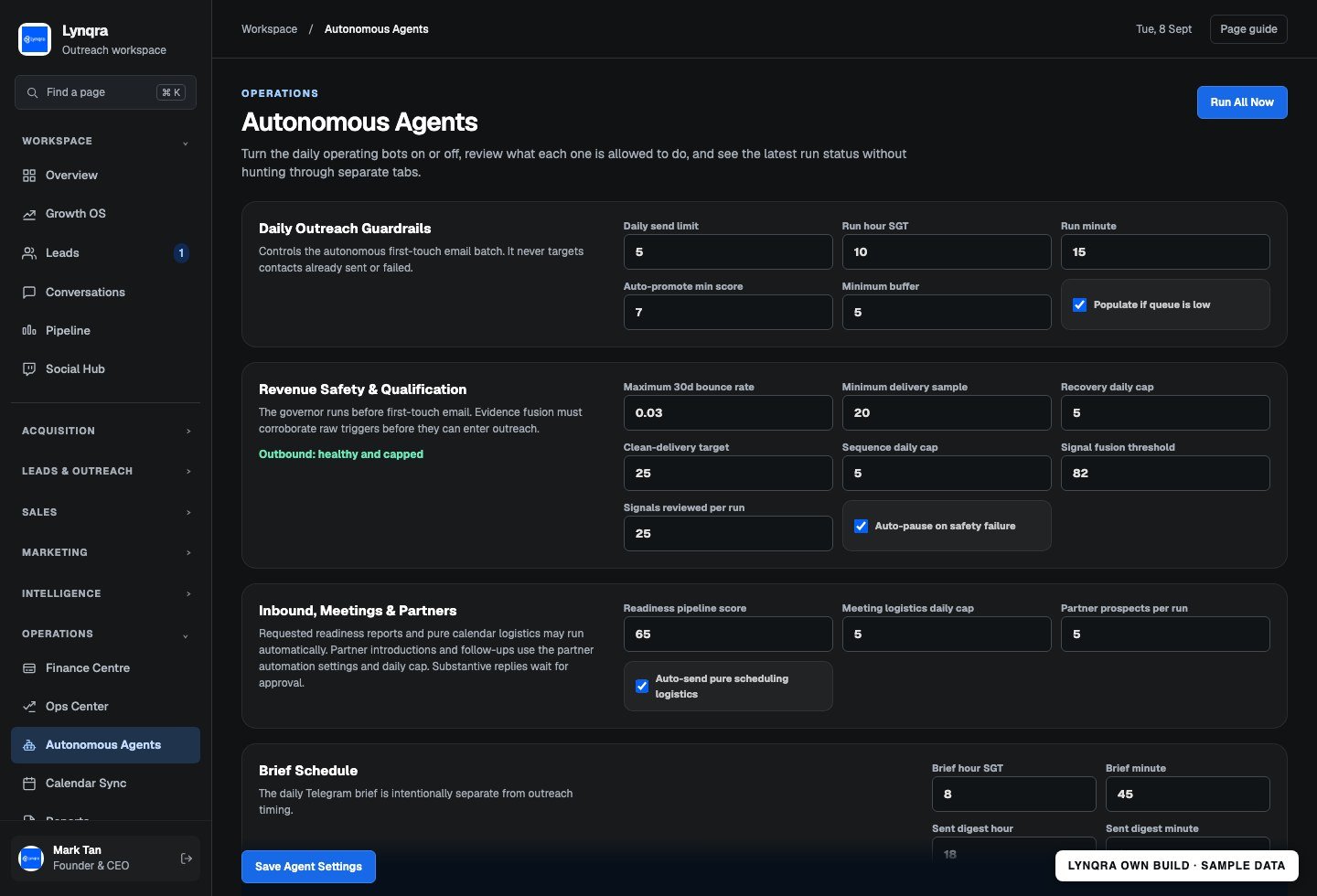Click the search magnifier icon
The height and width of the screenshot is (896, 1317).
[32, 92]
